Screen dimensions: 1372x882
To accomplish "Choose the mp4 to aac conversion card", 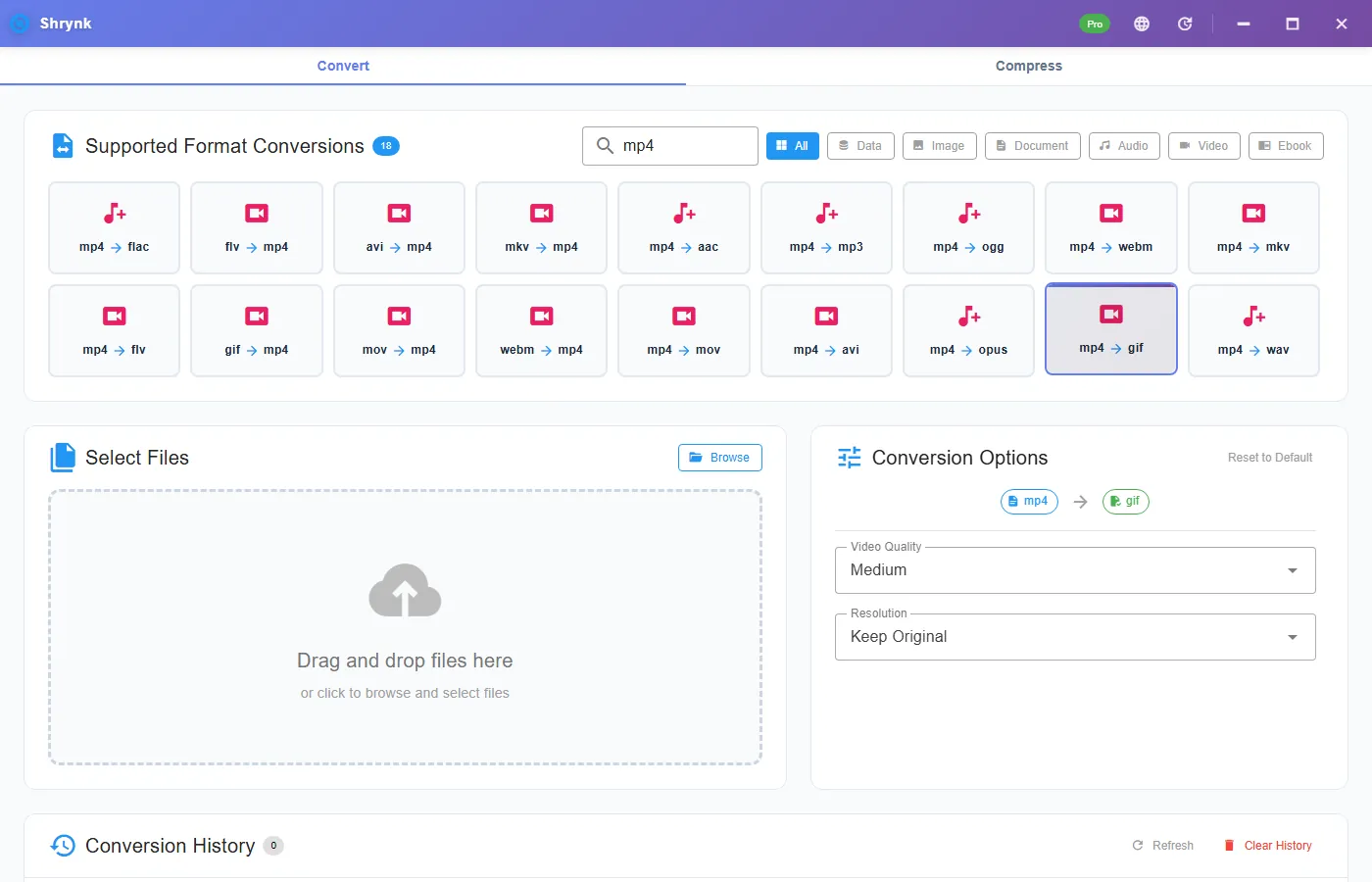I will click(x=684, y=228).
